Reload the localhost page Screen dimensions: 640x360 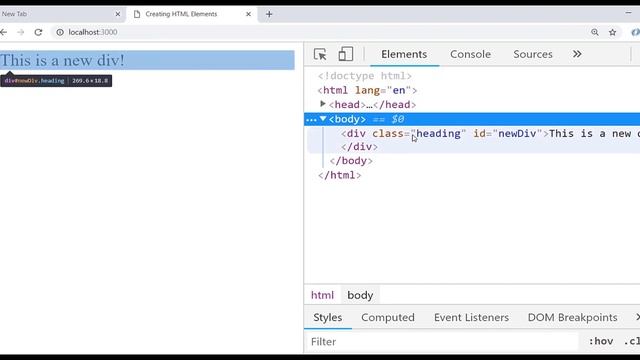38,32
